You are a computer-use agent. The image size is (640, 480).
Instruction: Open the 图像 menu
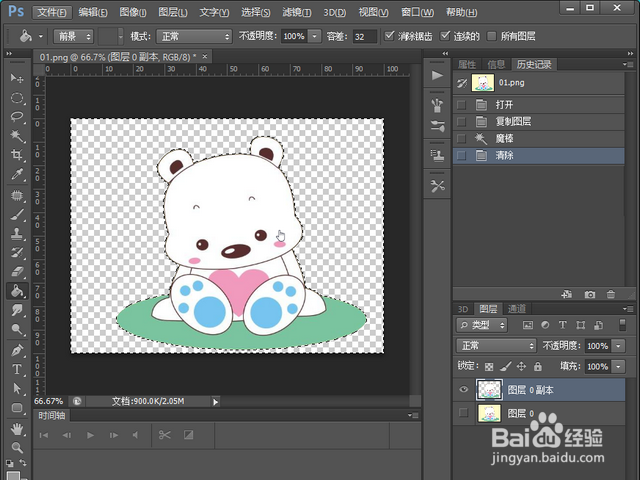[x=133, y=12]
